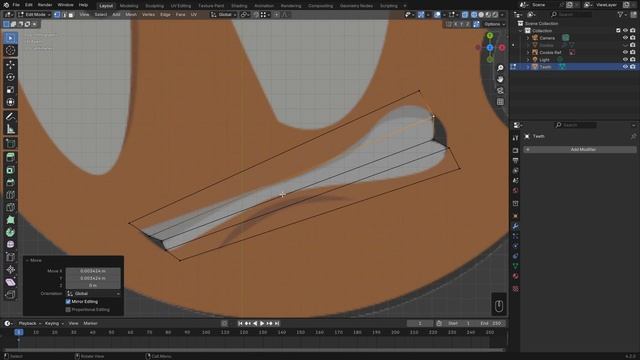Expand Camera item in outliner

point(528,38)
